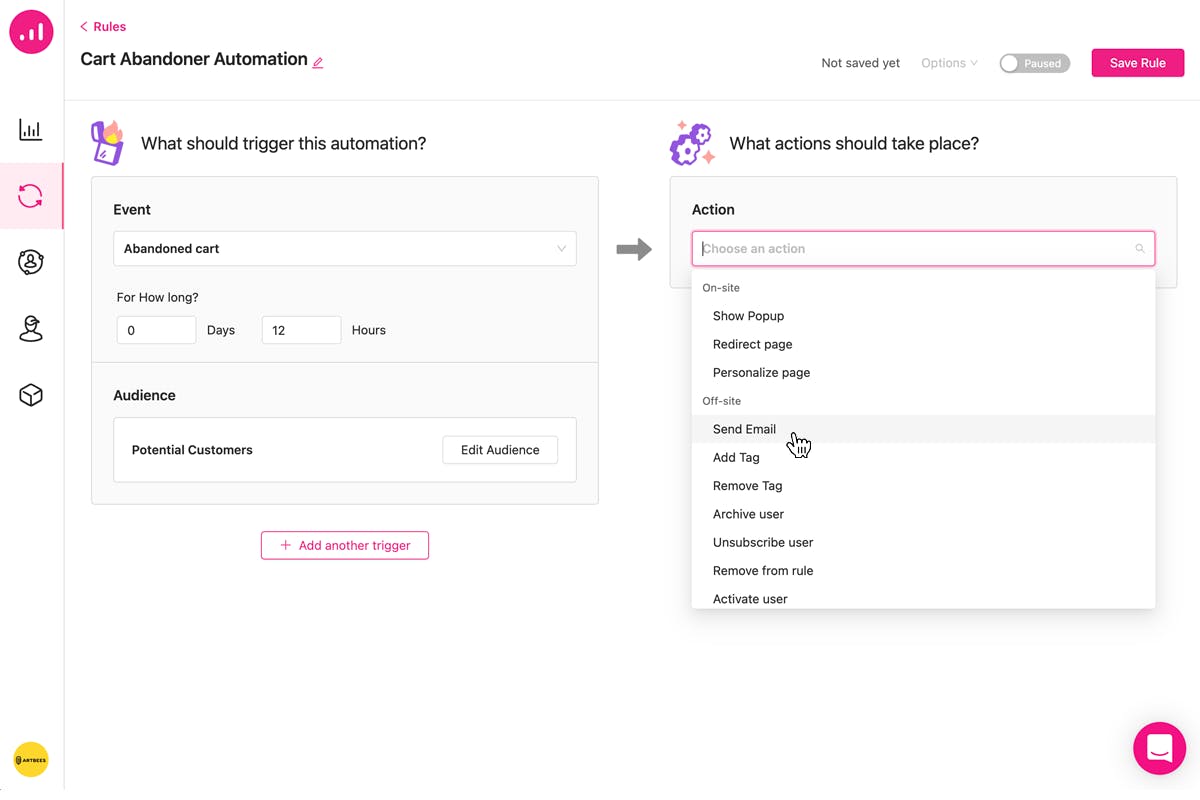Open the 3D box products sidebar icon
Screen dimensions: 1200x800
tap(31, 395)
